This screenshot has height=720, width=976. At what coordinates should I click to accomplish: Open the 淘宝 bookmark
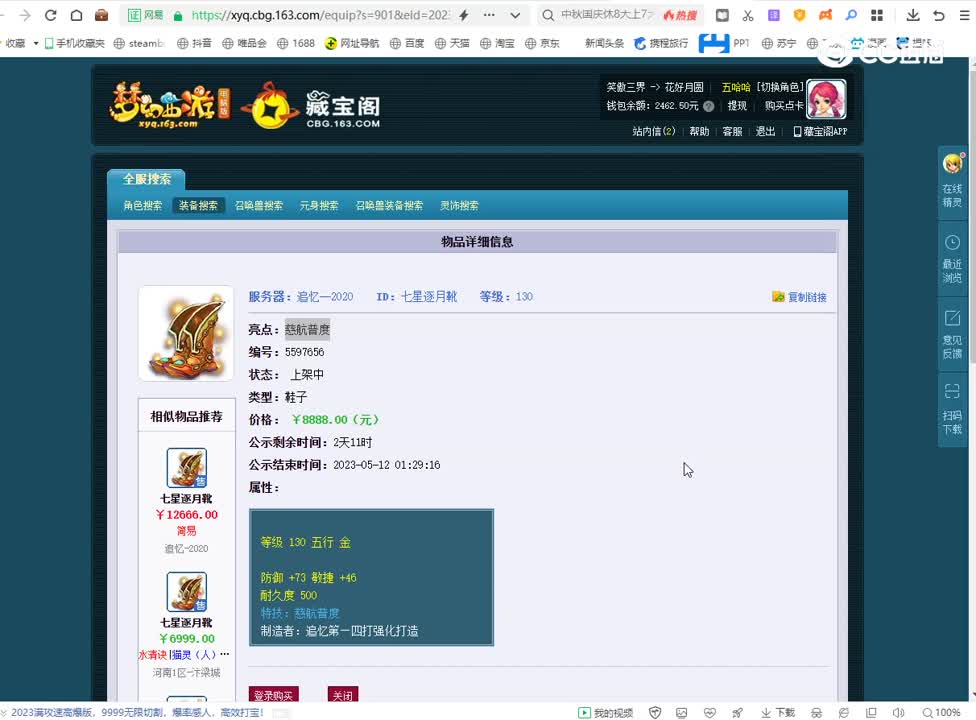point(497,43)
